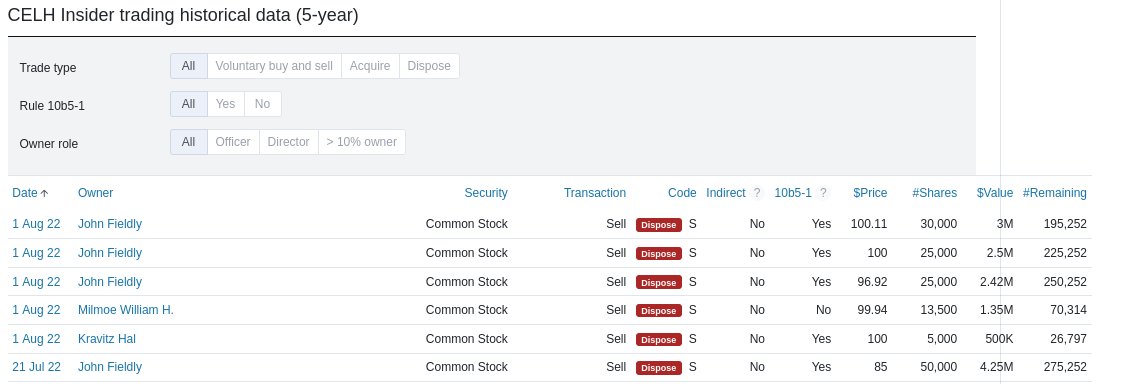Sort by $Value column header
This screenshot has width=1131, height=384.
[995, 193]
